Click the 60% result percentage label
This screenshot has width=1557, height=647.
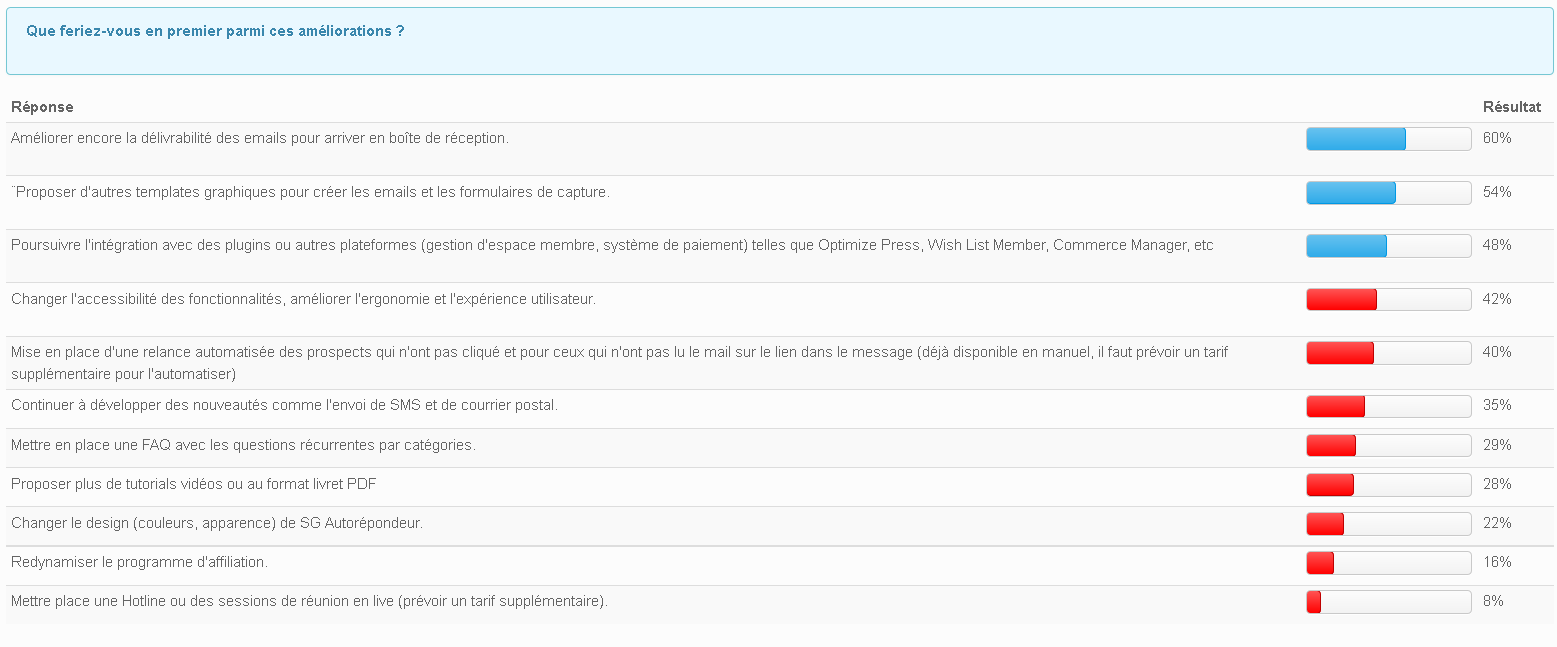1497,138
